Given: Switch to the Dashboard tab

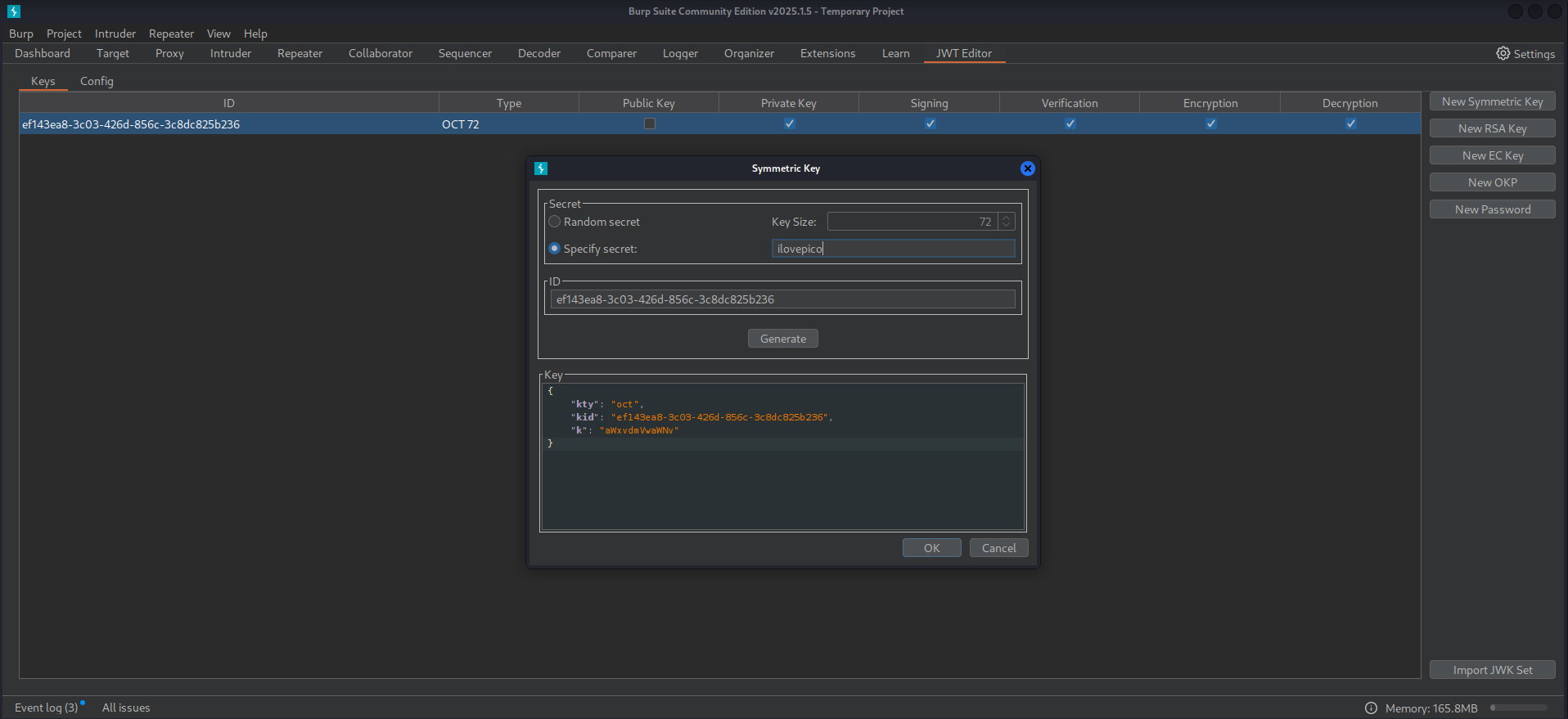Looking at the screenshot, I should 43,53.
